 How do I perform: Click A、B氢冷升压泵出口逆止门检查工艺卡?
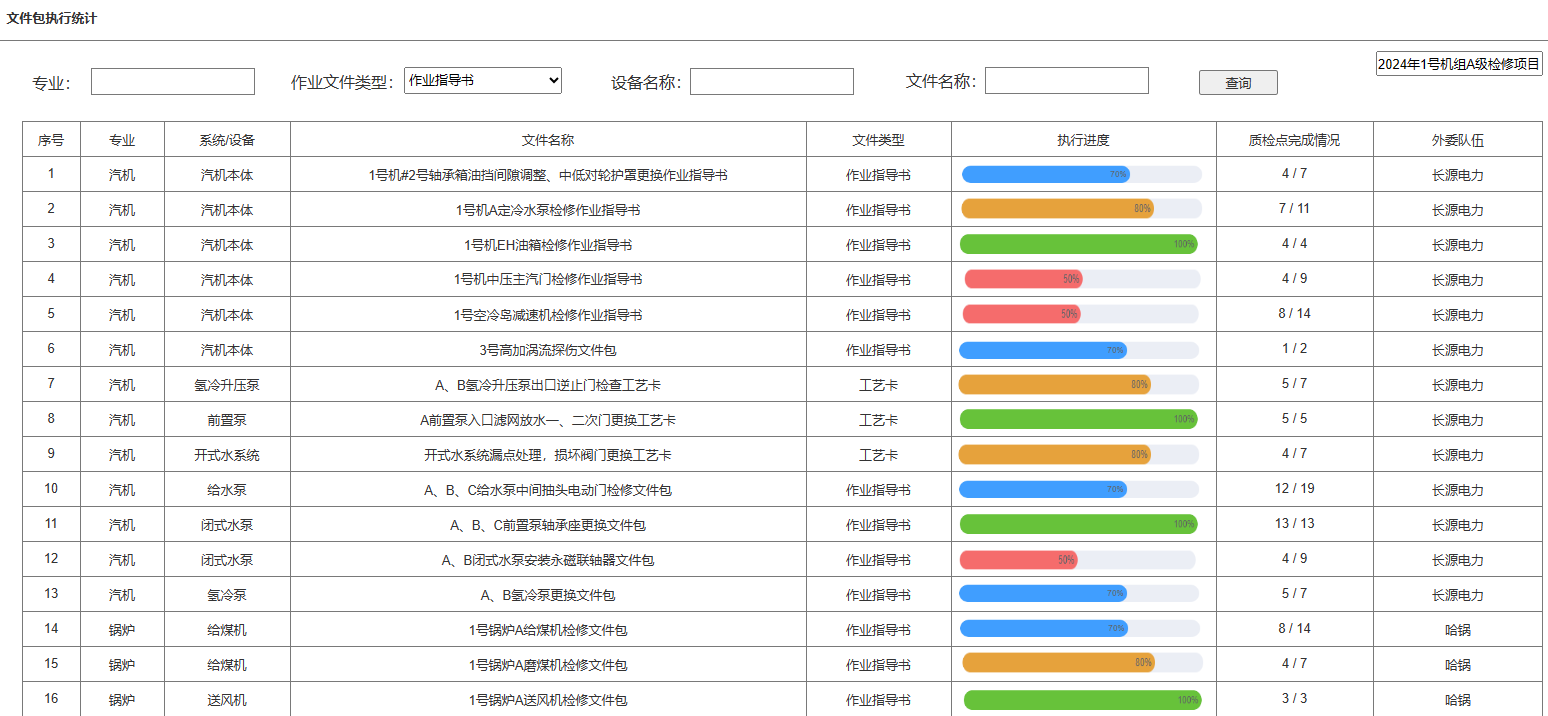coord(548,385)
